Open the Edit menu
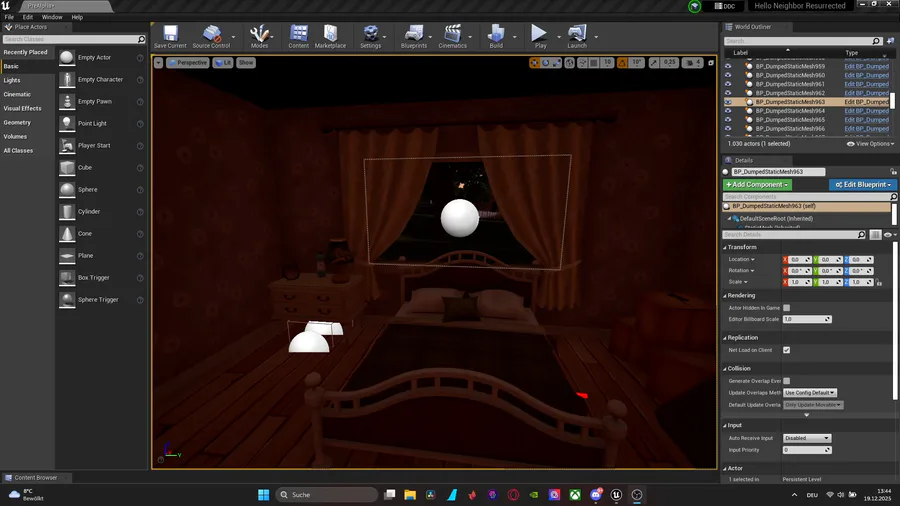900x506 pixels. coord(28,17)
